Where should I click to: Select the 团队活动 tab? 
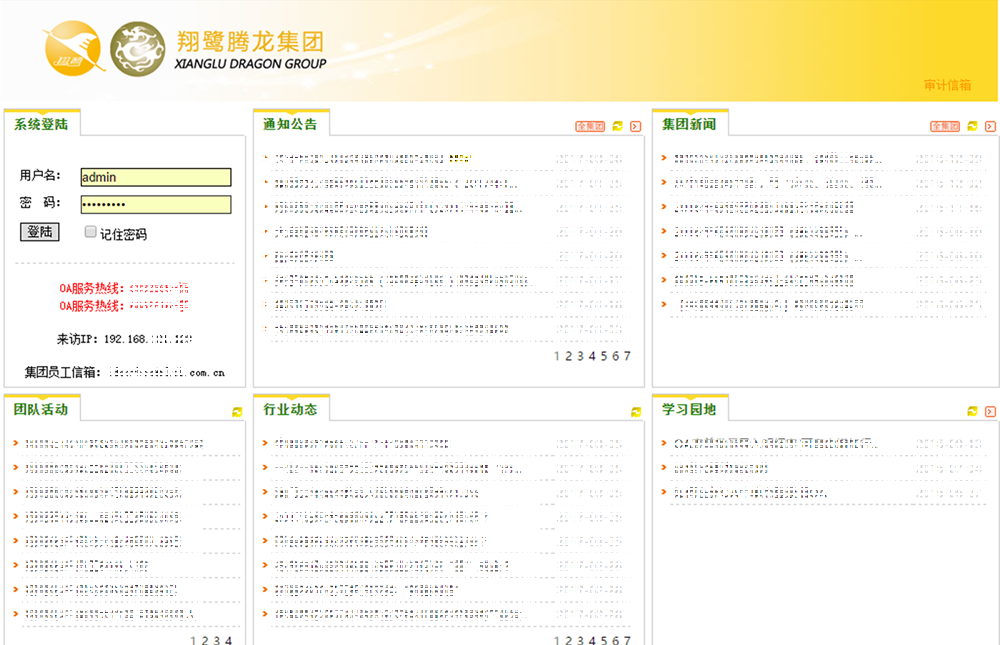[41, 409]
